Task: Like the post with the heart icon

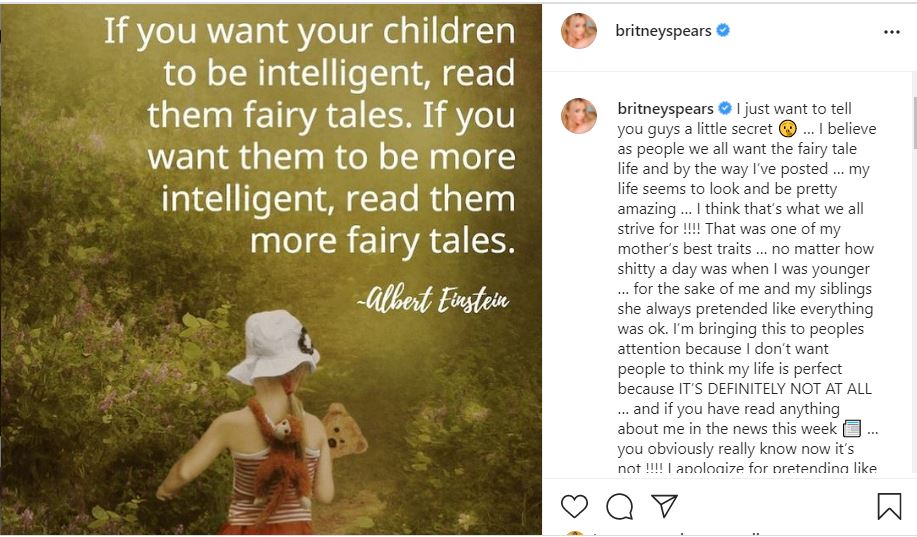Action: [574, 506]
